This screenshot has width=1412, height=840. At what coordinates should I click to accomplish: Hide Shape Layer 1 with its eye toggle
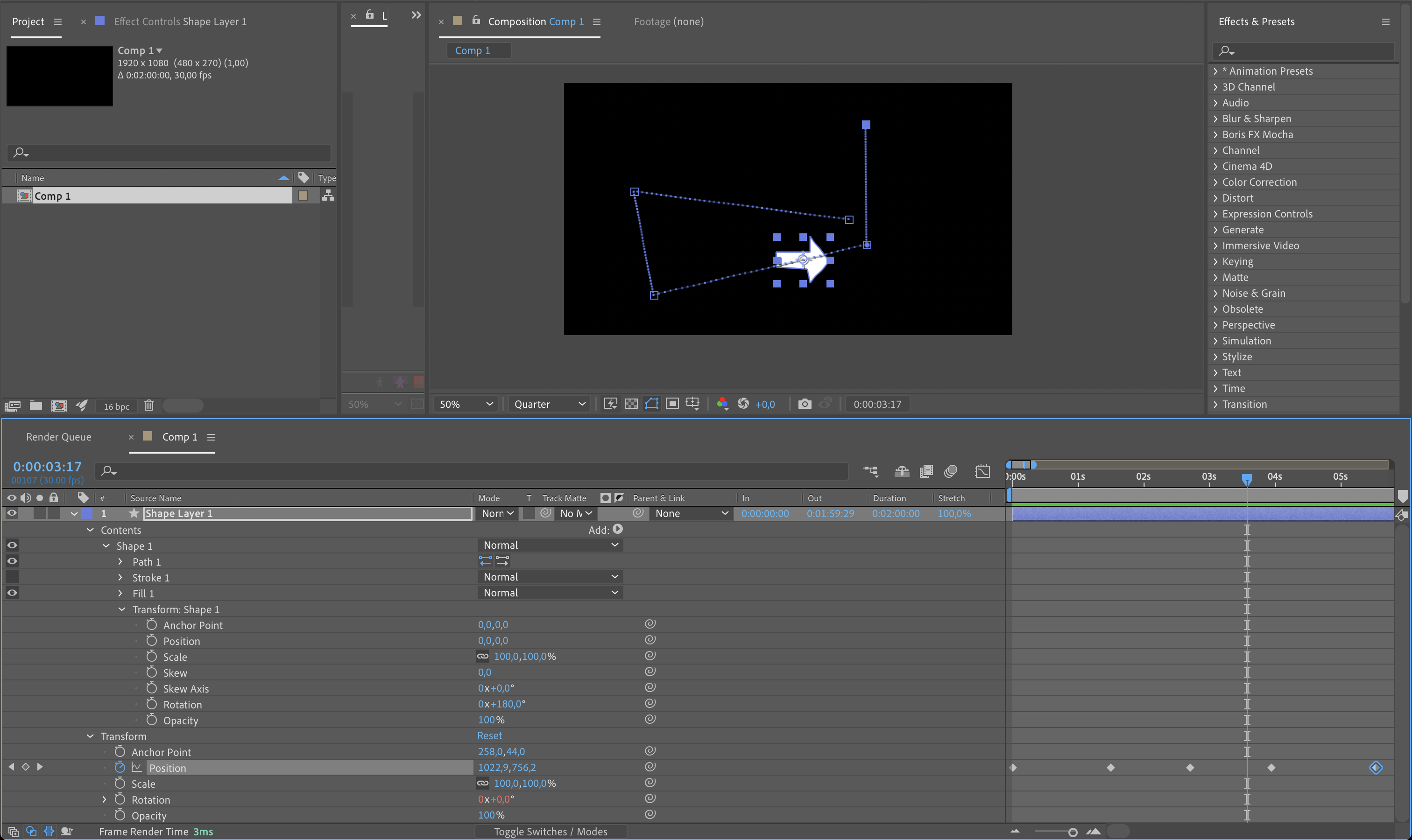click(11, 513)
